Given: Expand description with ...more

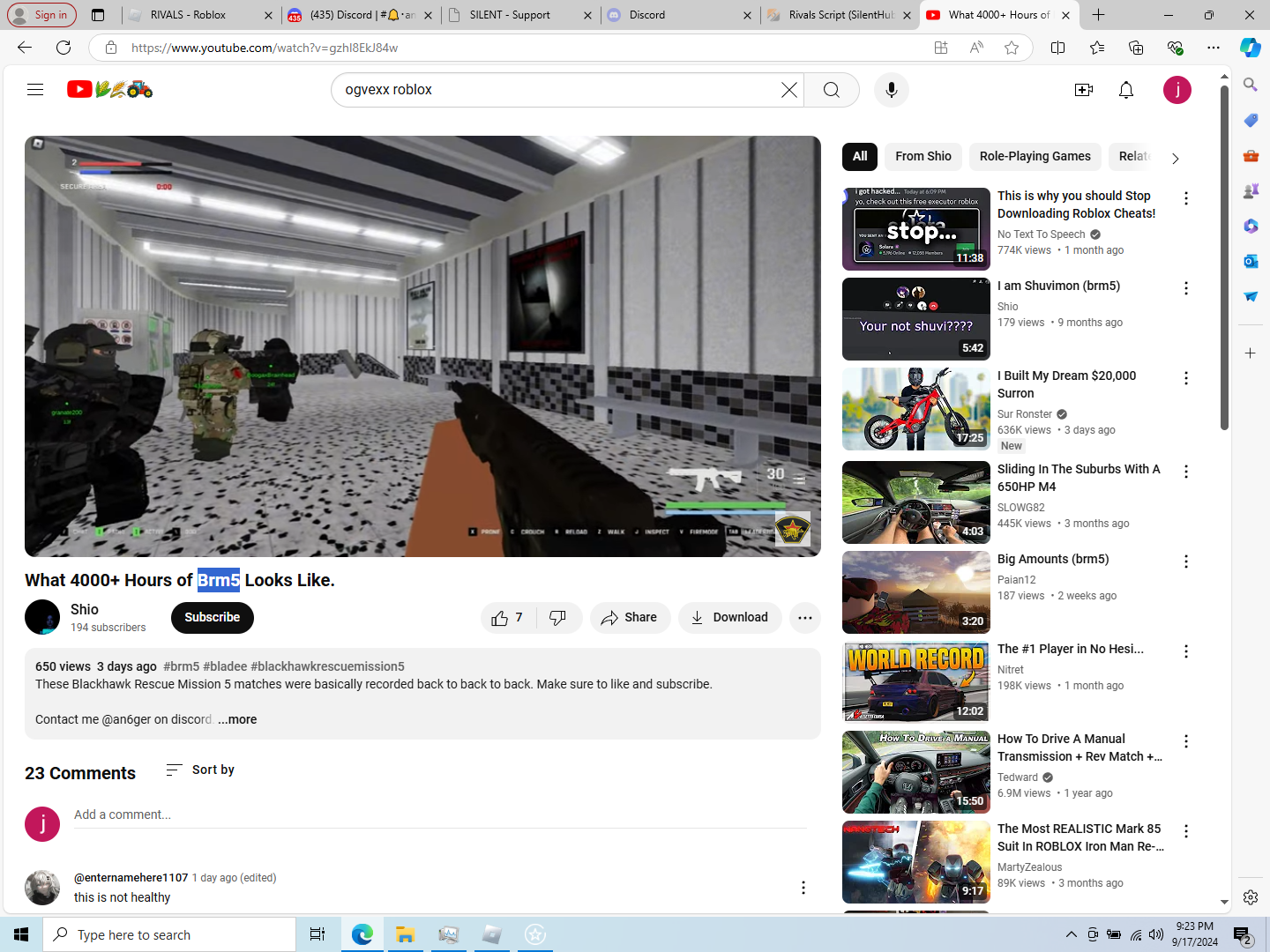Looking at the screenshot, I should click(237, 719).
